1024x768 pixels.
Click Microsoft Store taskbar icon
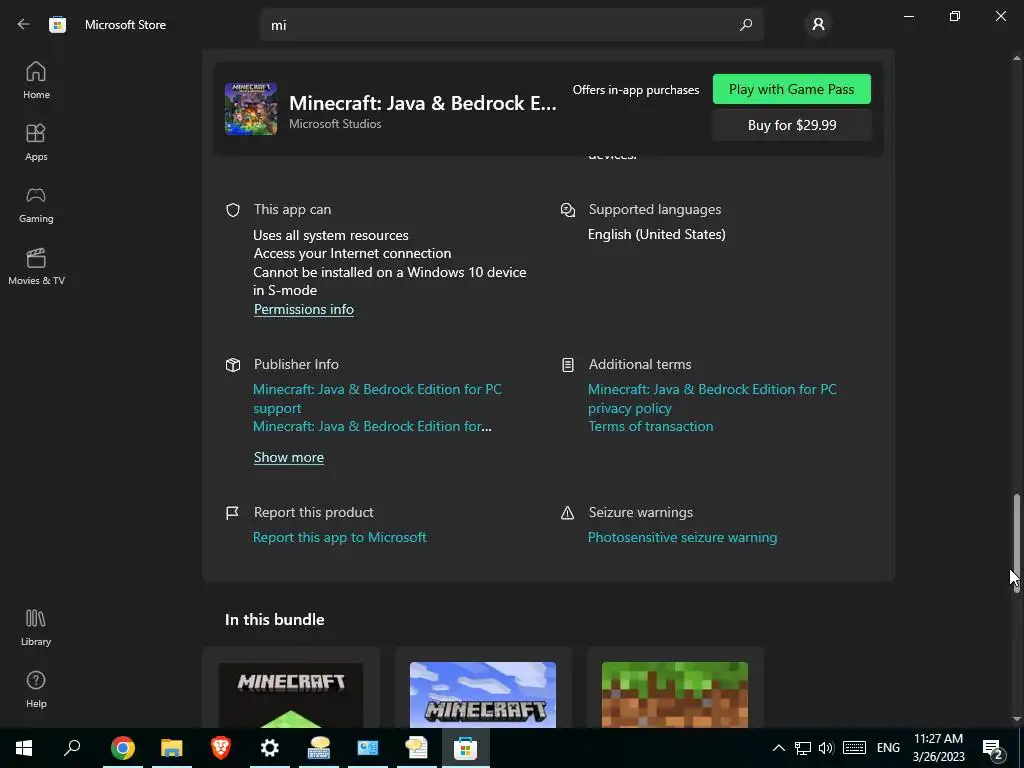[x=466, y=748]
